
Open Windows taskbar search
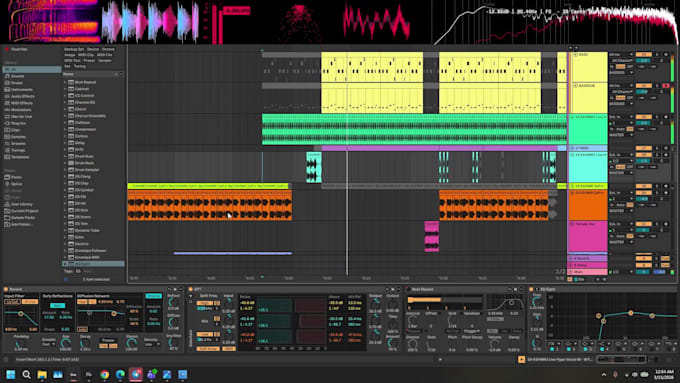pyautogui.click(x=26, y=374)
